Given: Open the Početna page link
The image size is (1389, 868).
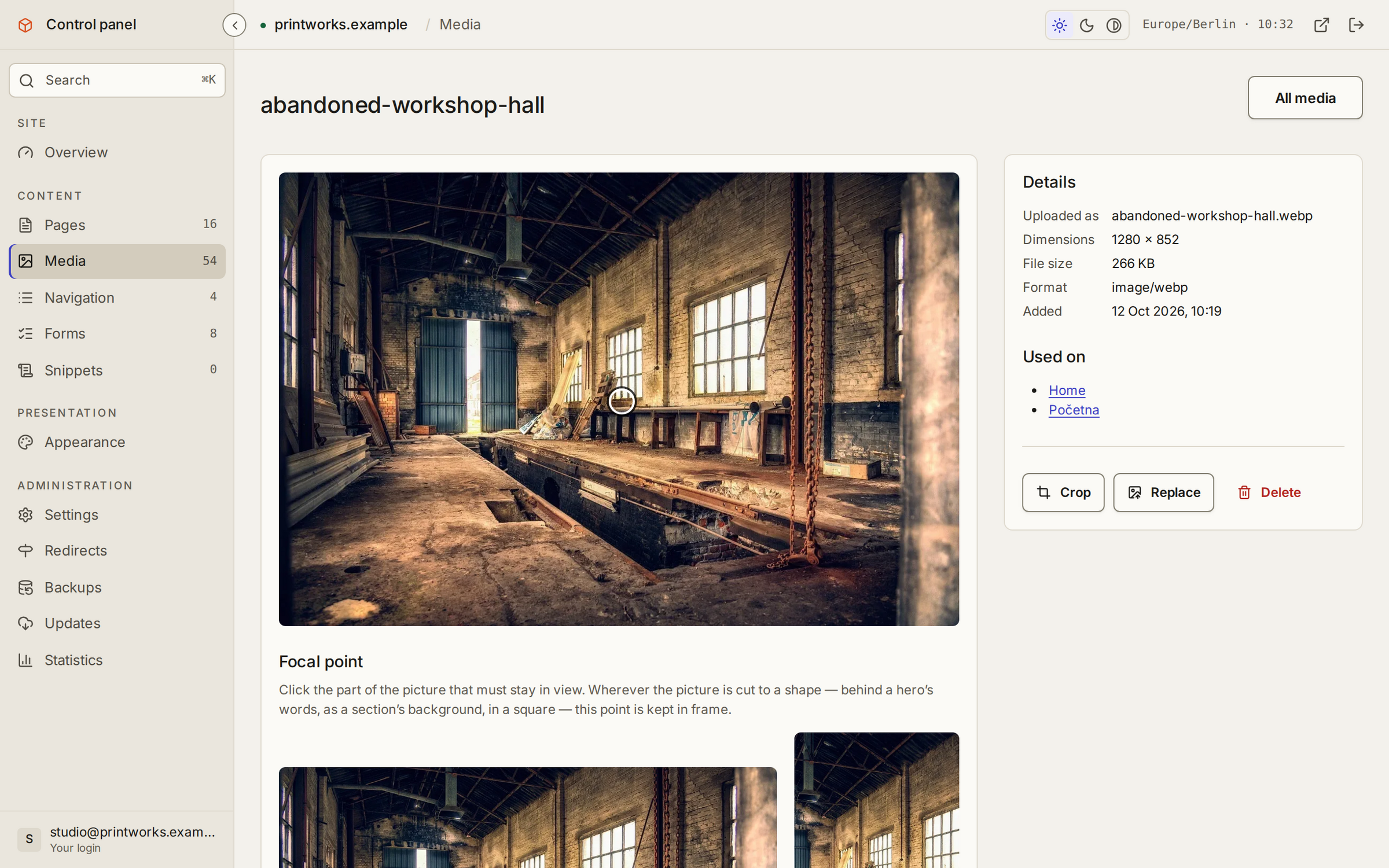Looking at the screenshot, I should 1074,410.
